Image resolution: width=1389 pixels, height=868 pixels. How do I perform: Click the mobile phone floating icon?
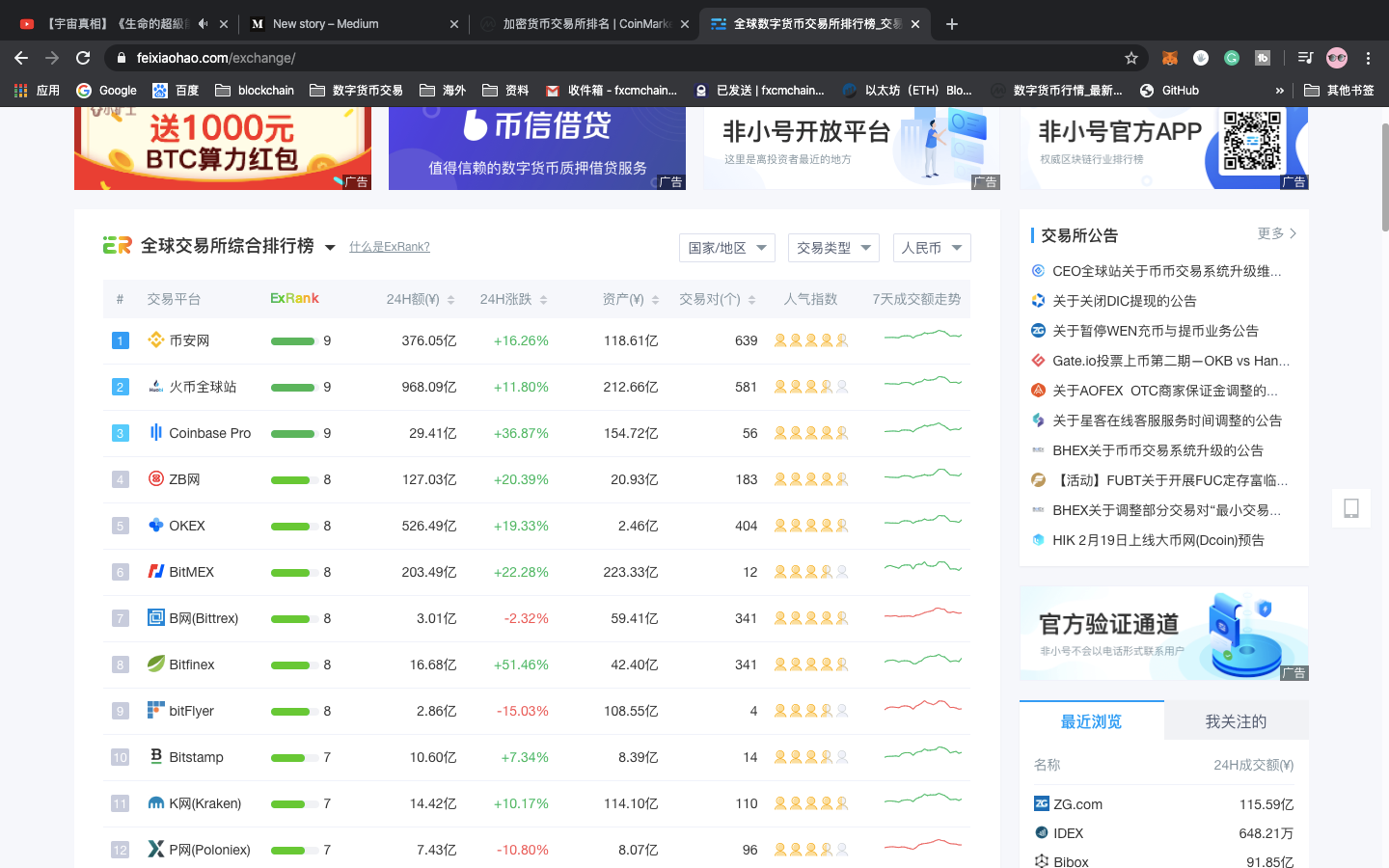coord(1351,508)
